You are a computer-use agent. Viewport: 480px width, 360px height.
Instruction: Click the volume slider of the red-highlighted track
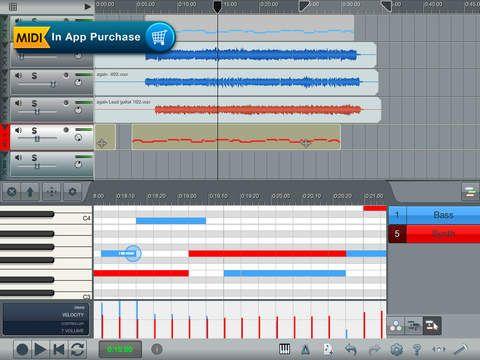coord(38,139)
